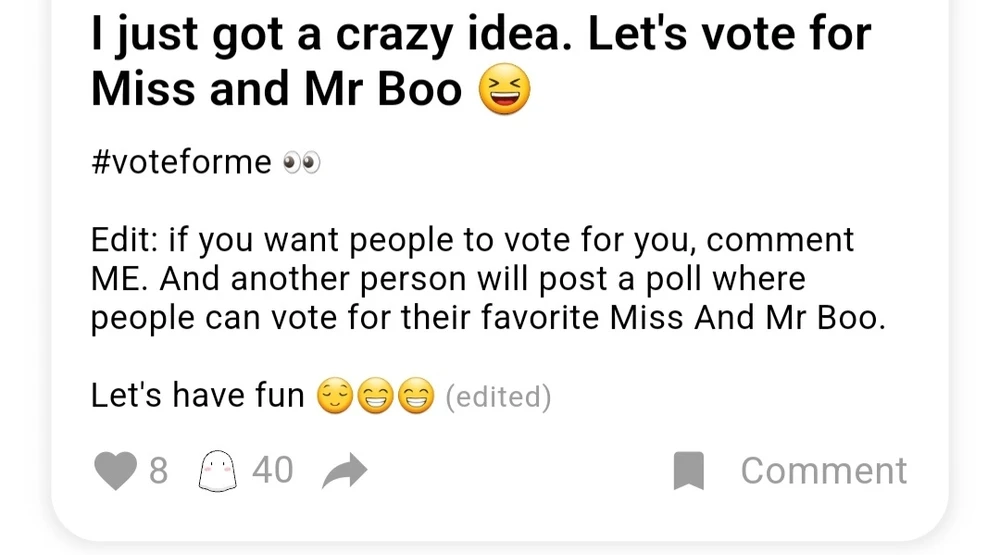Click the laughing squint emoji in title

click(x=504, y=89)
